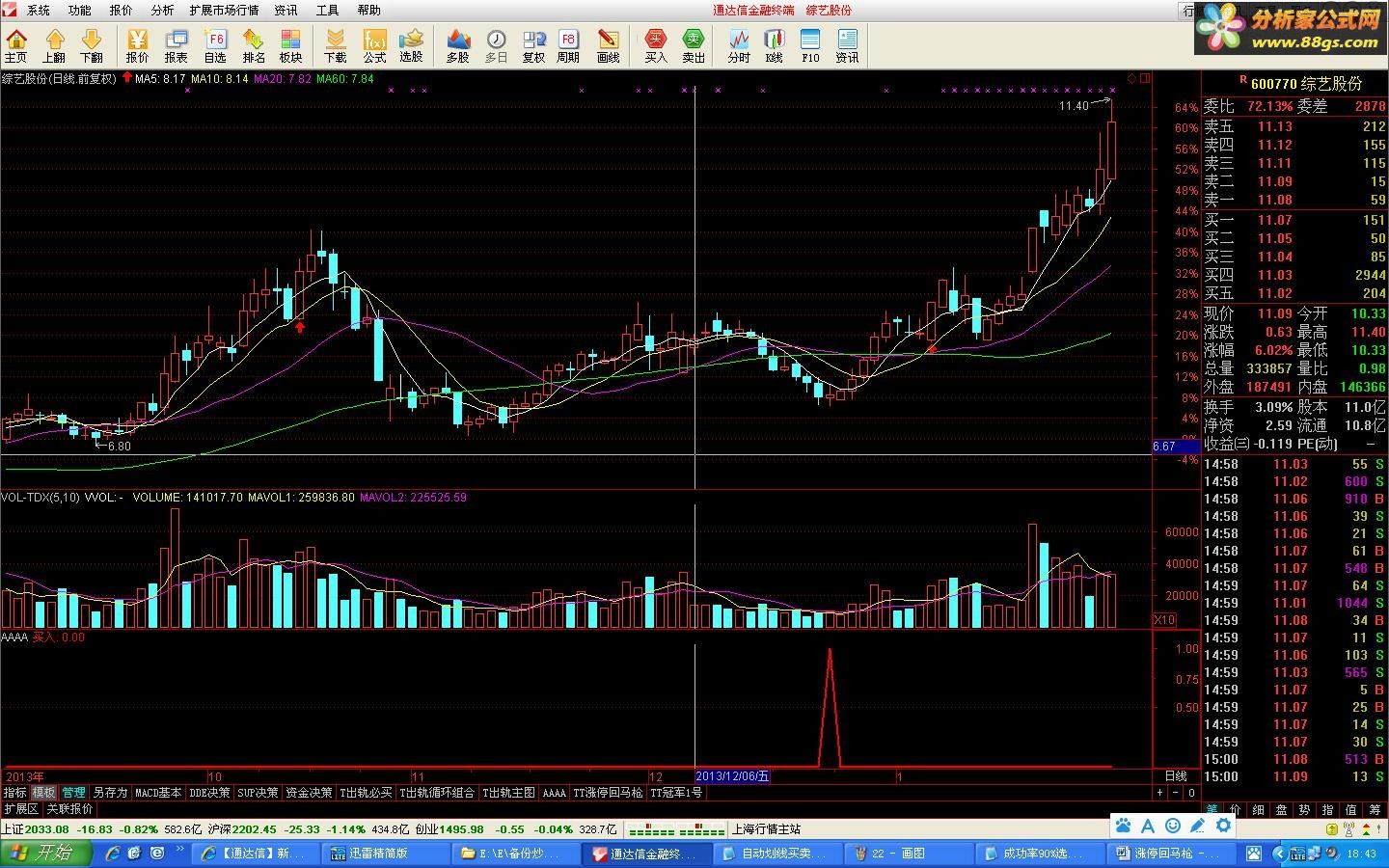
Task: Open the 报表 reports toolbar icon
Action: tap(177, 45)
